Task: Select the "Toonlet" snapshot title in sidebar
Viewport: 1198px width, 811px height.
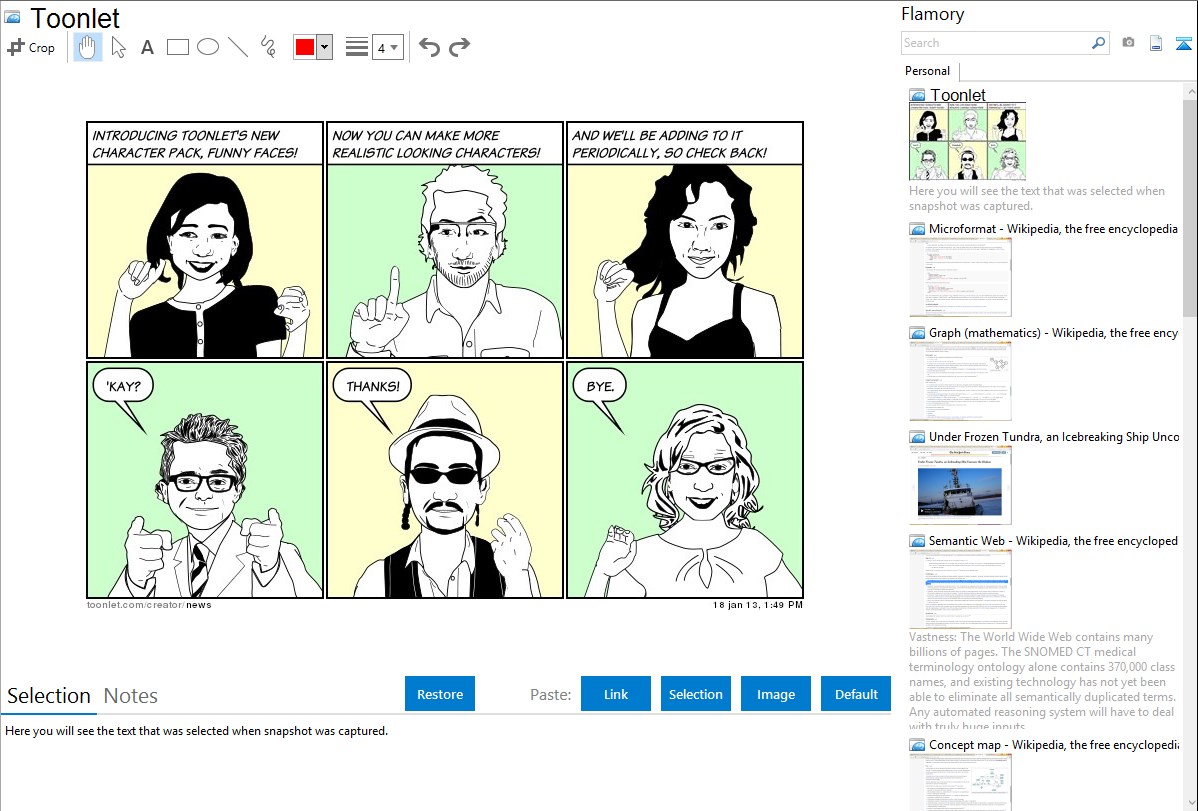Action: (958, 96)
